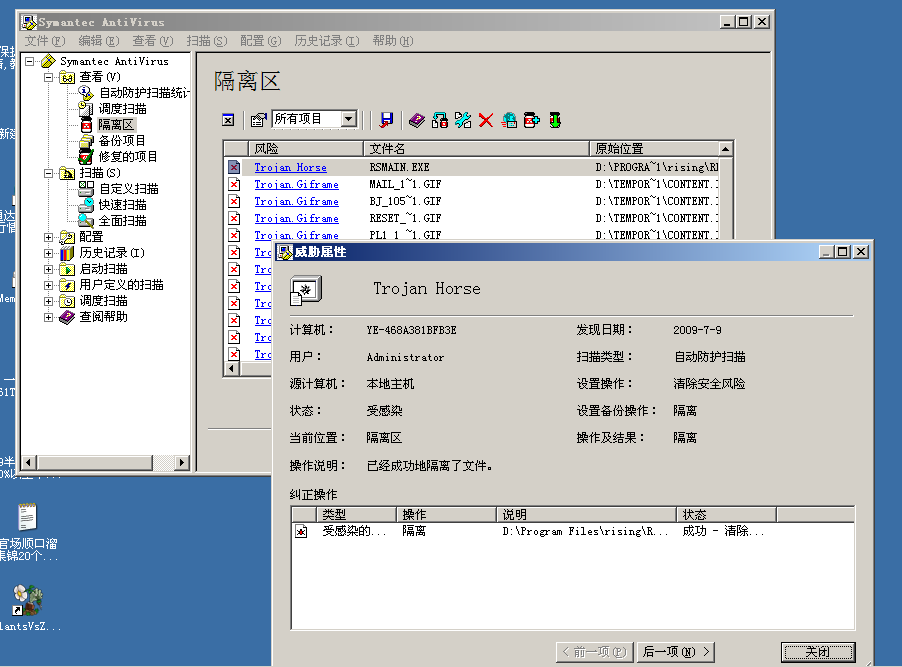Click the red X delete icon

[x=486, y=120]
